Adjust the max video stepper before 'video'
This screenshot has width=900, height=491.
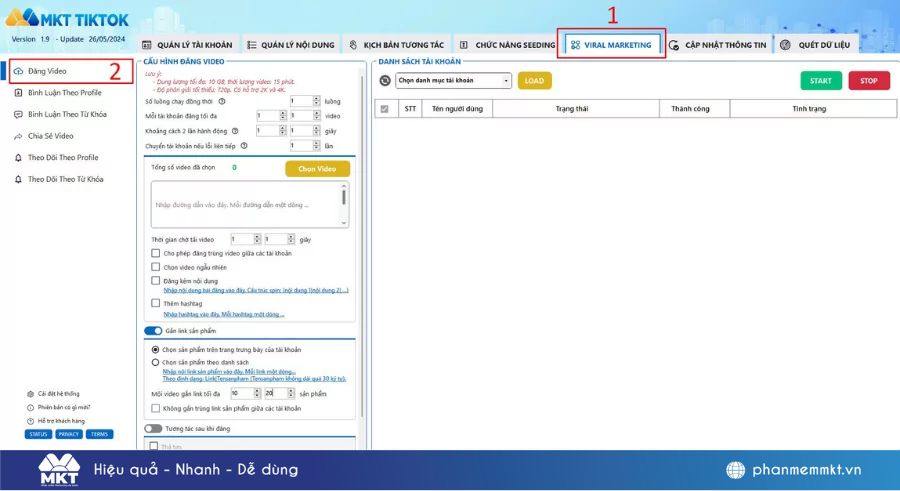click(316, 116)
